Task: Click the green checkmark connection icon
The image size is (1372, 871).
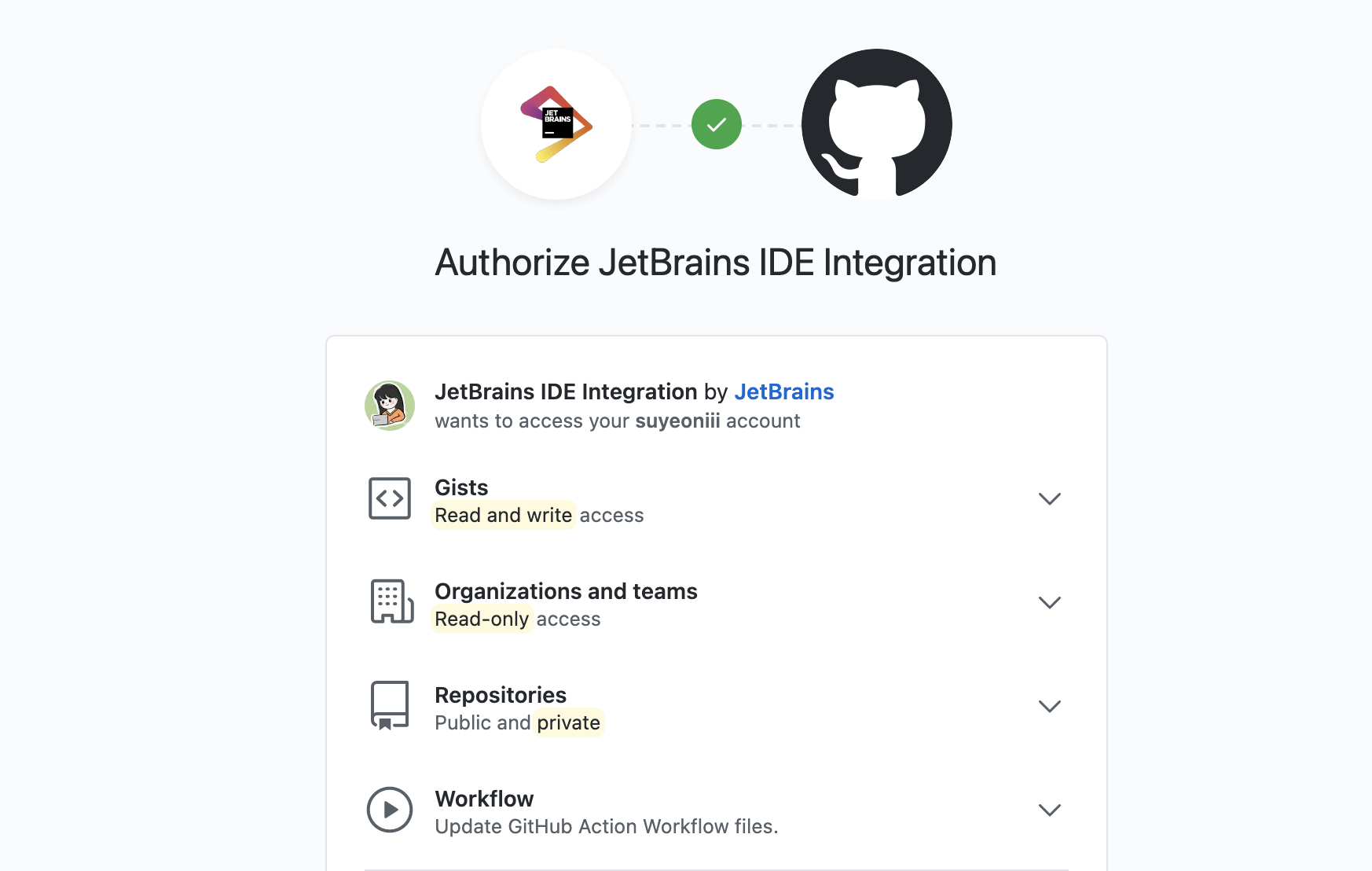Action: click(717, 124)
